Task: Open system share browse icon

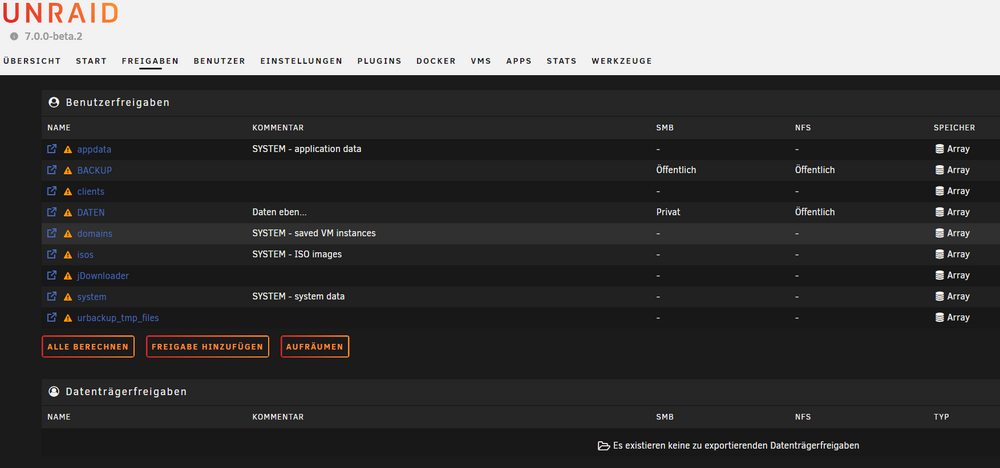Action: point(52,296)
